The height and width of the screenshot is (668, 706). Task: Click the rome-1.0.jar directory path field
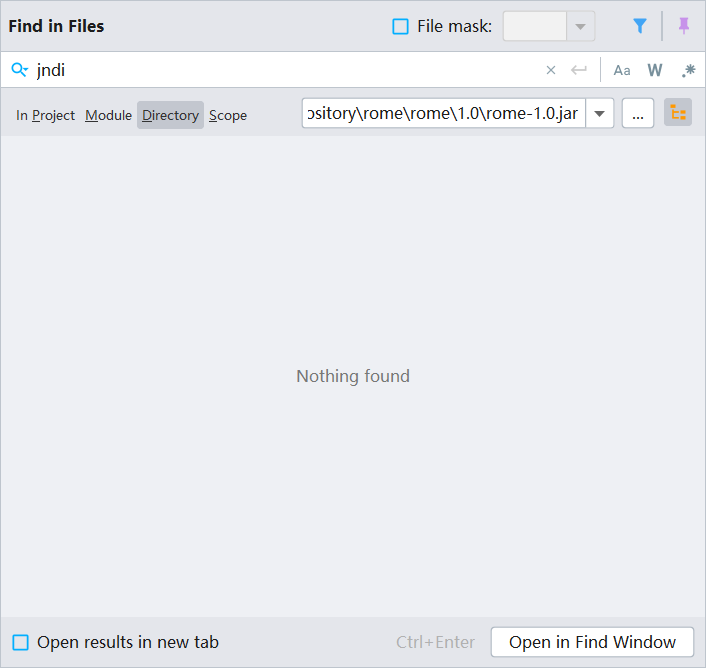coord(443,113)
